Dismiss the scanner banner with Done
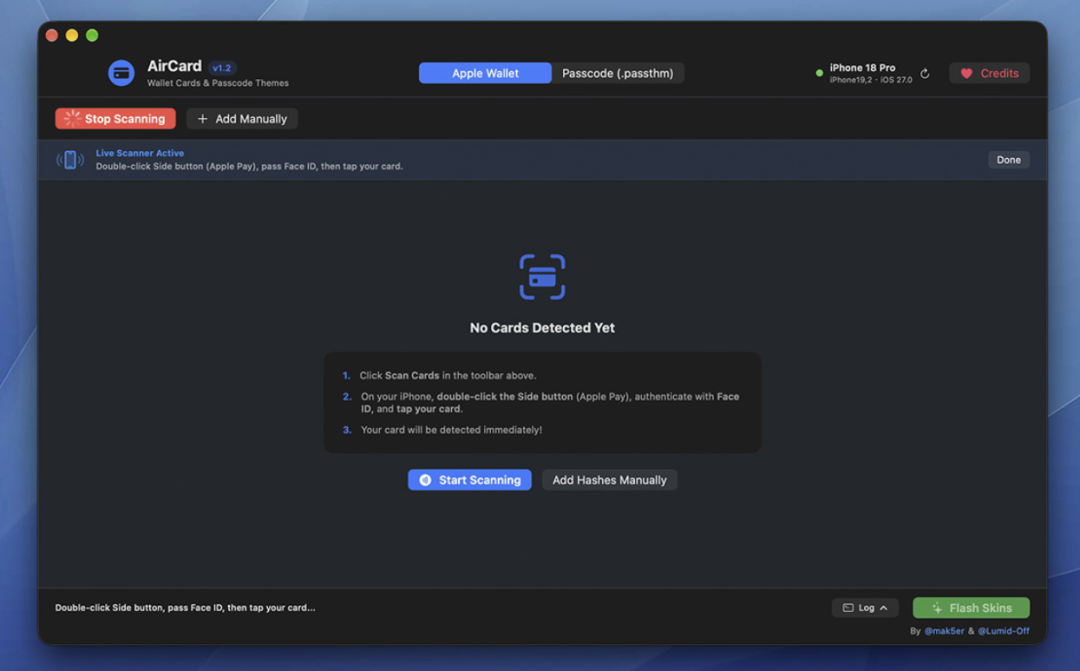Screen dimensions: 1080x671 1008,160
